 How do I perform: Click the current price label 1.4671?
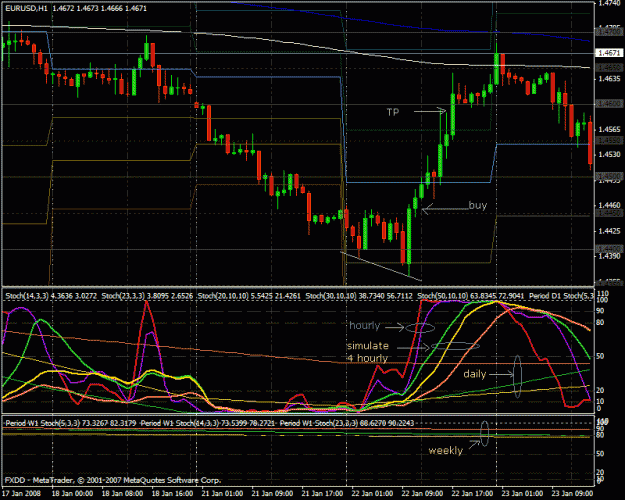click(609, 53)
